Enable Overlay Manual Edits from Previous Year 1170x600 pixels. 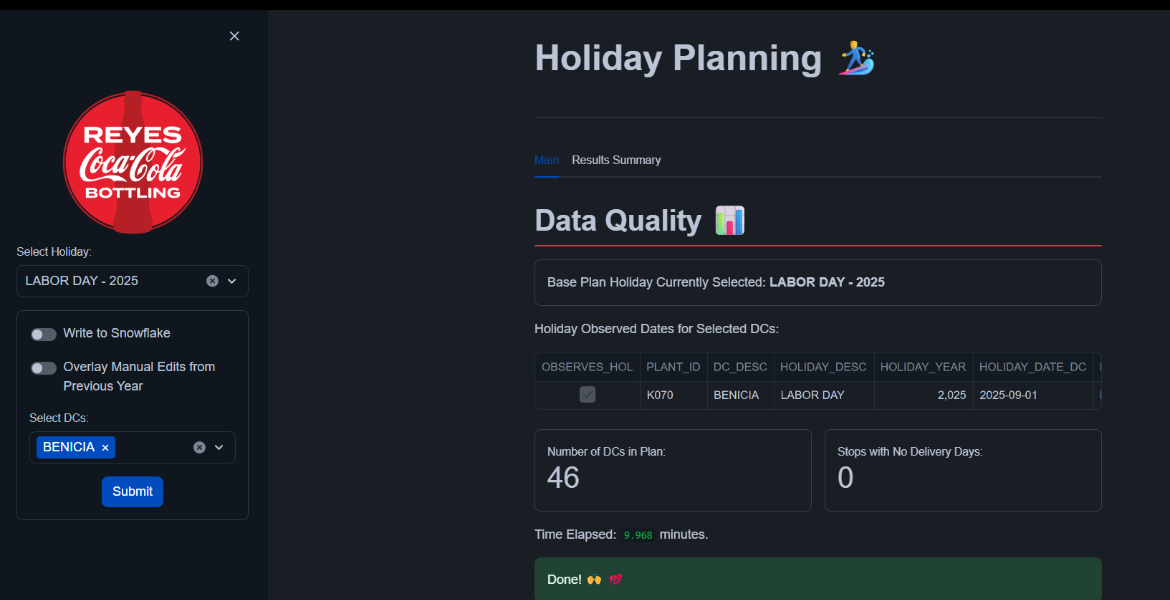tap(44, 368)
